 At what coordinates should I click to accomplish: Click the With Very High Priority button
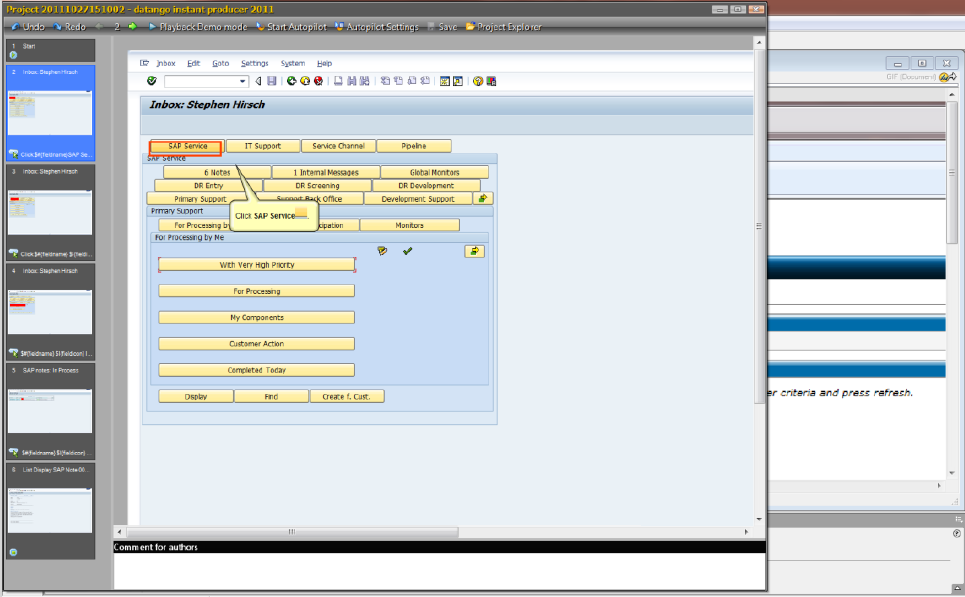coord(255,264)
